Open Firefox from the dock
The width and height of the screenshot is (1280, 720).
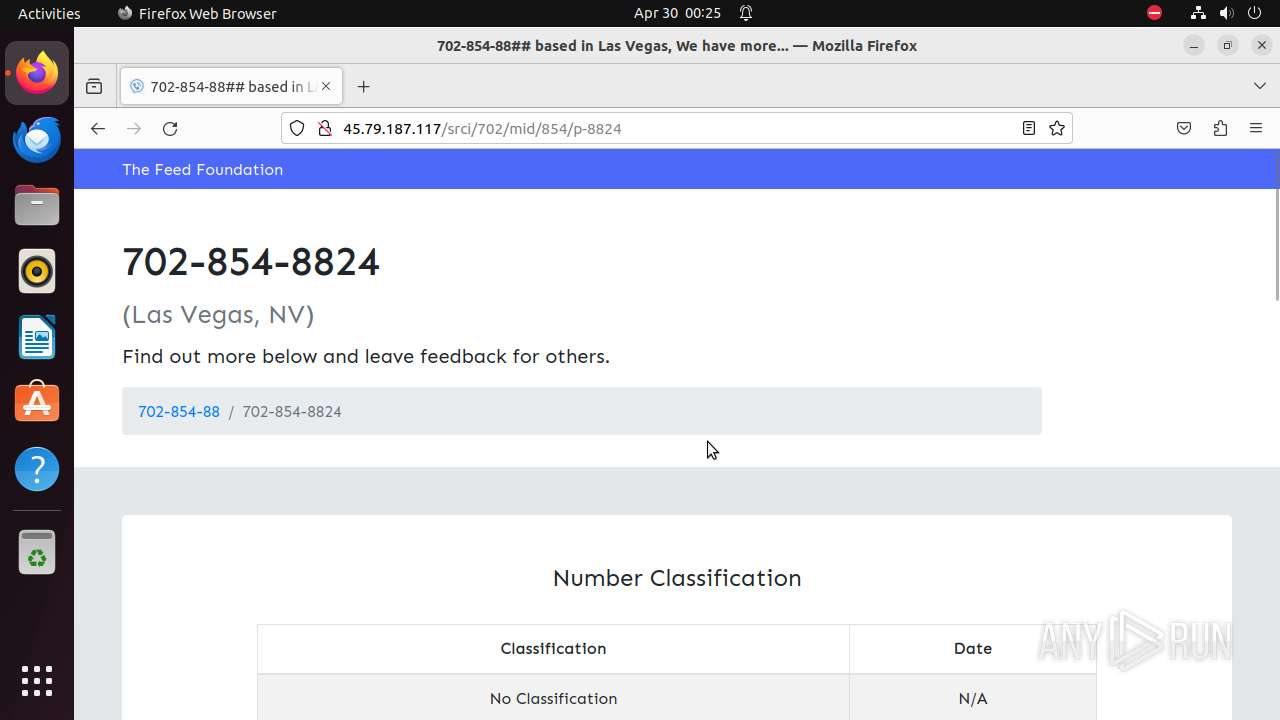(37, 73)
